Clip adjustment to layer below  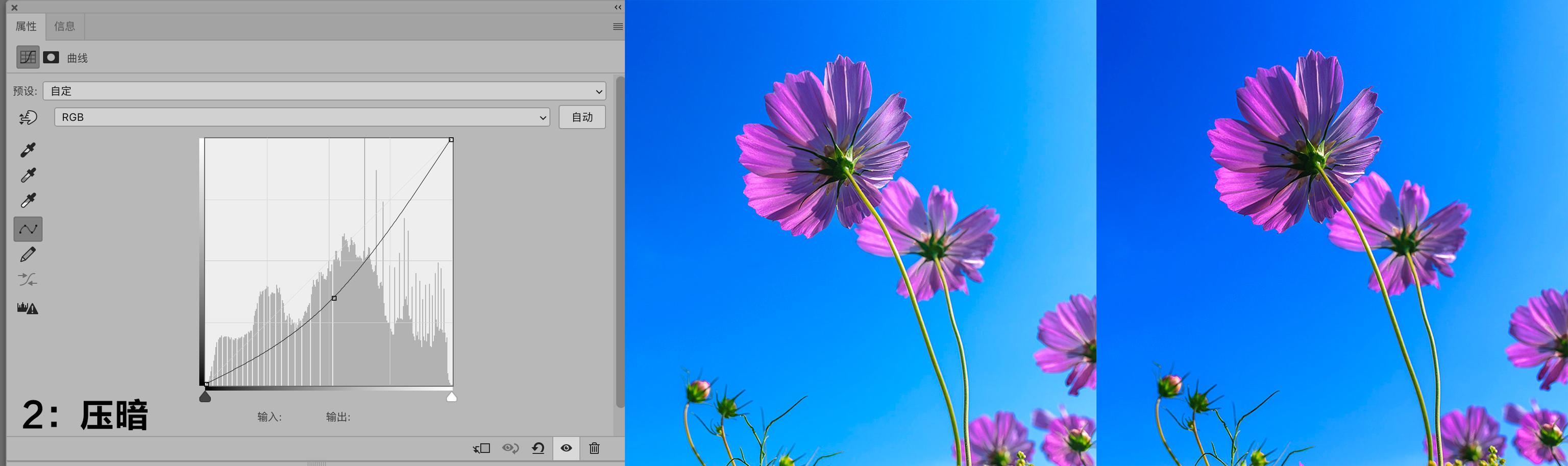pyautogui.click(x=481, y=448)
